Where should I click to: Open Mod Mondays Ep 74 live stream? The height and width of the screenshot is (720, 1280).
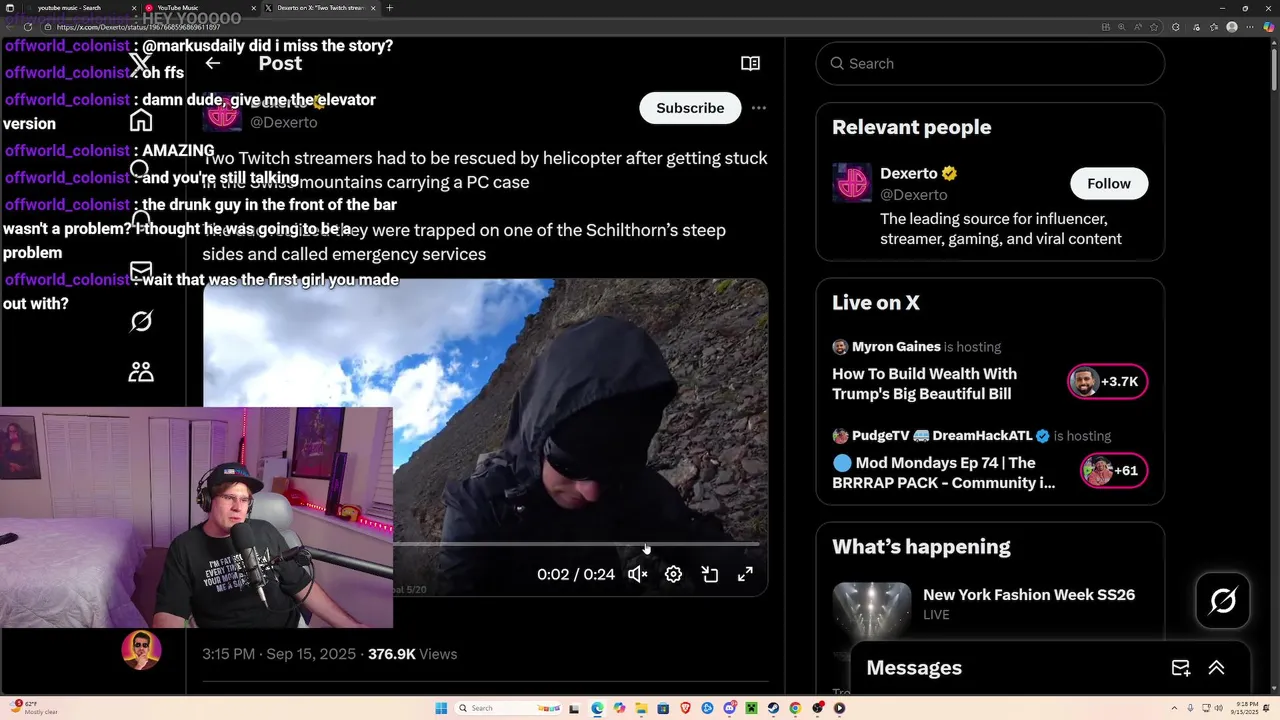943,473
